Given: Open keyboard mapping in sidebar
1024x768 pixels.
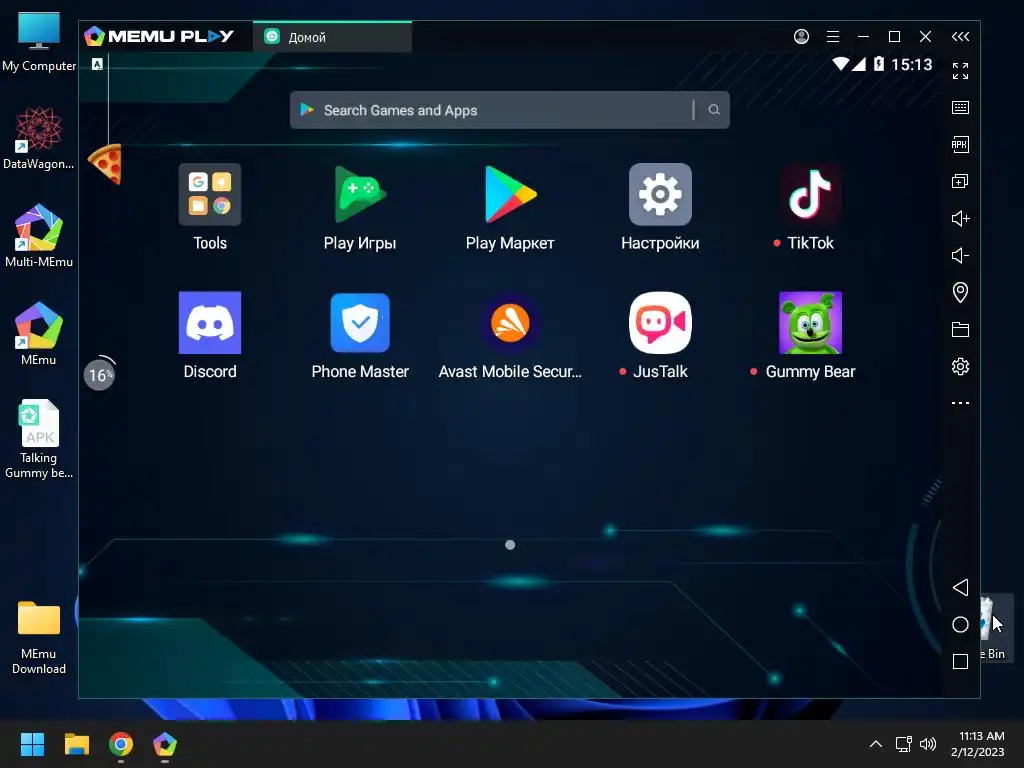Looking at the screenshot, I should coord(960,108).
